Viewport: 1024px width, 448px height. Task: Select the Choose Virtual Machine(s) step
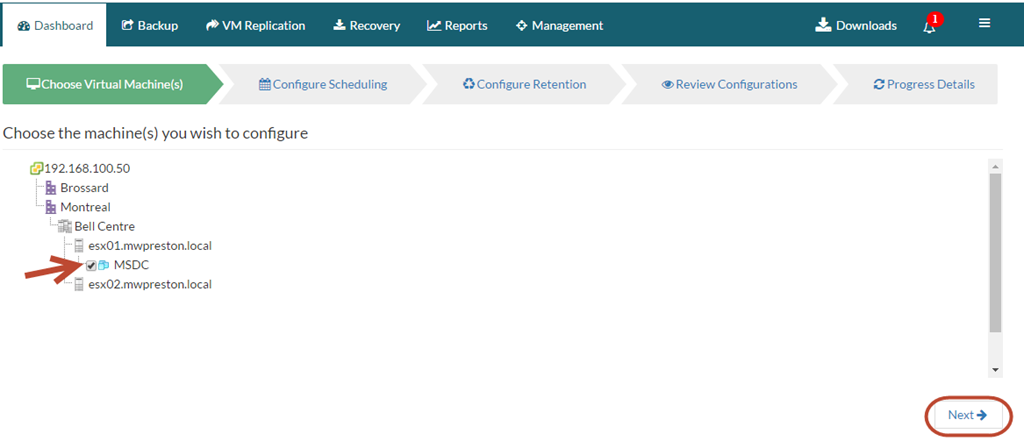(112, 84)
